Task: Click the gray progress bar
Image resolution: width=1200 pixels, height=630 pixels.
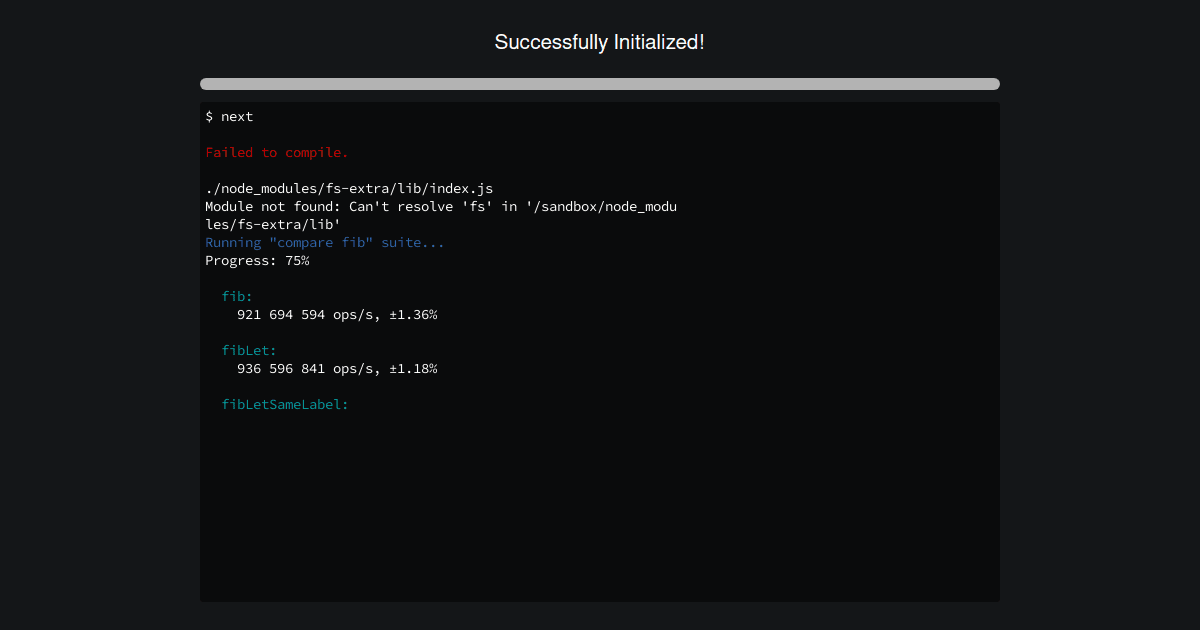Action: coord(600,84)
